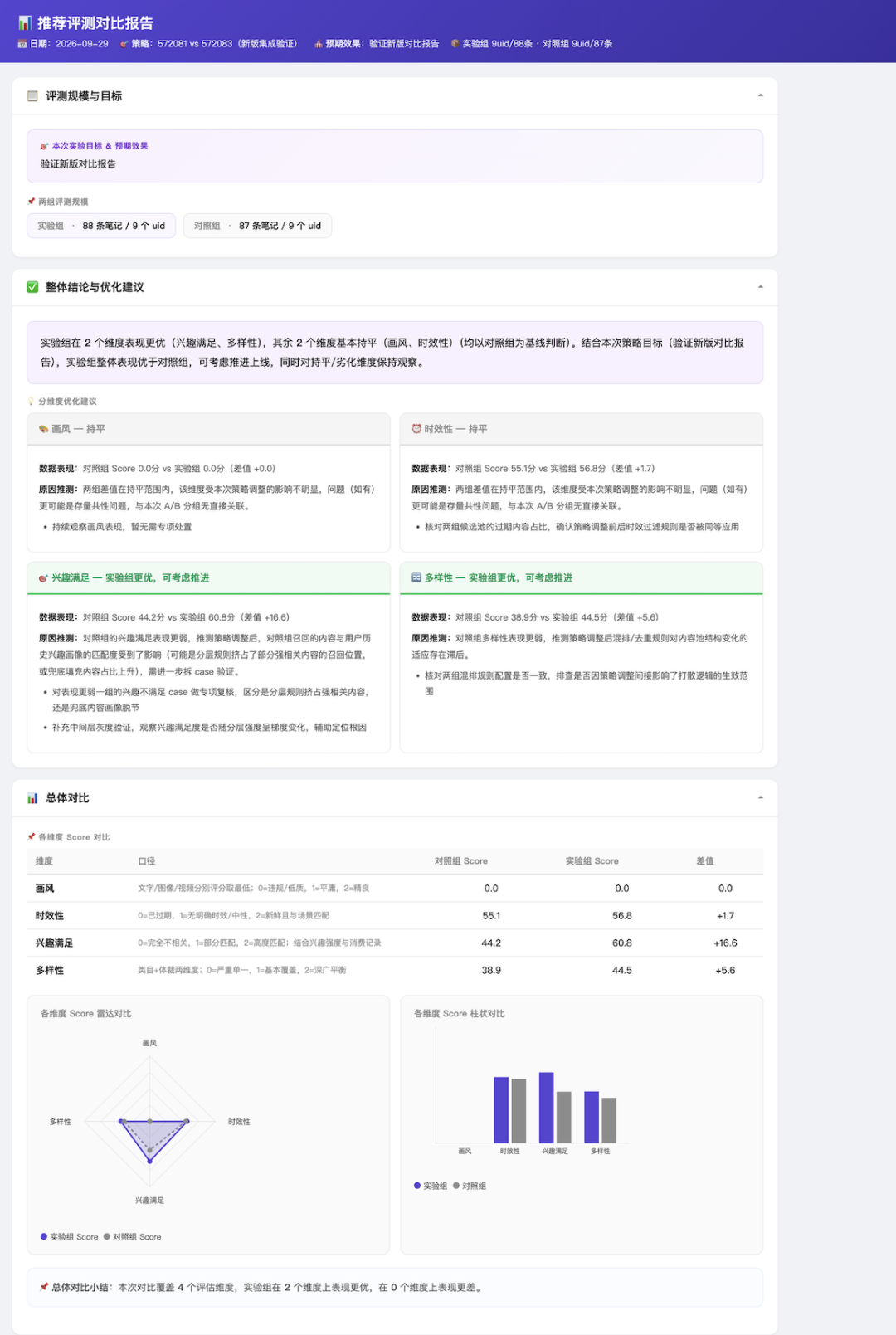Toggle the 实验组 series in the bar chart legend

coord(431,1186)
